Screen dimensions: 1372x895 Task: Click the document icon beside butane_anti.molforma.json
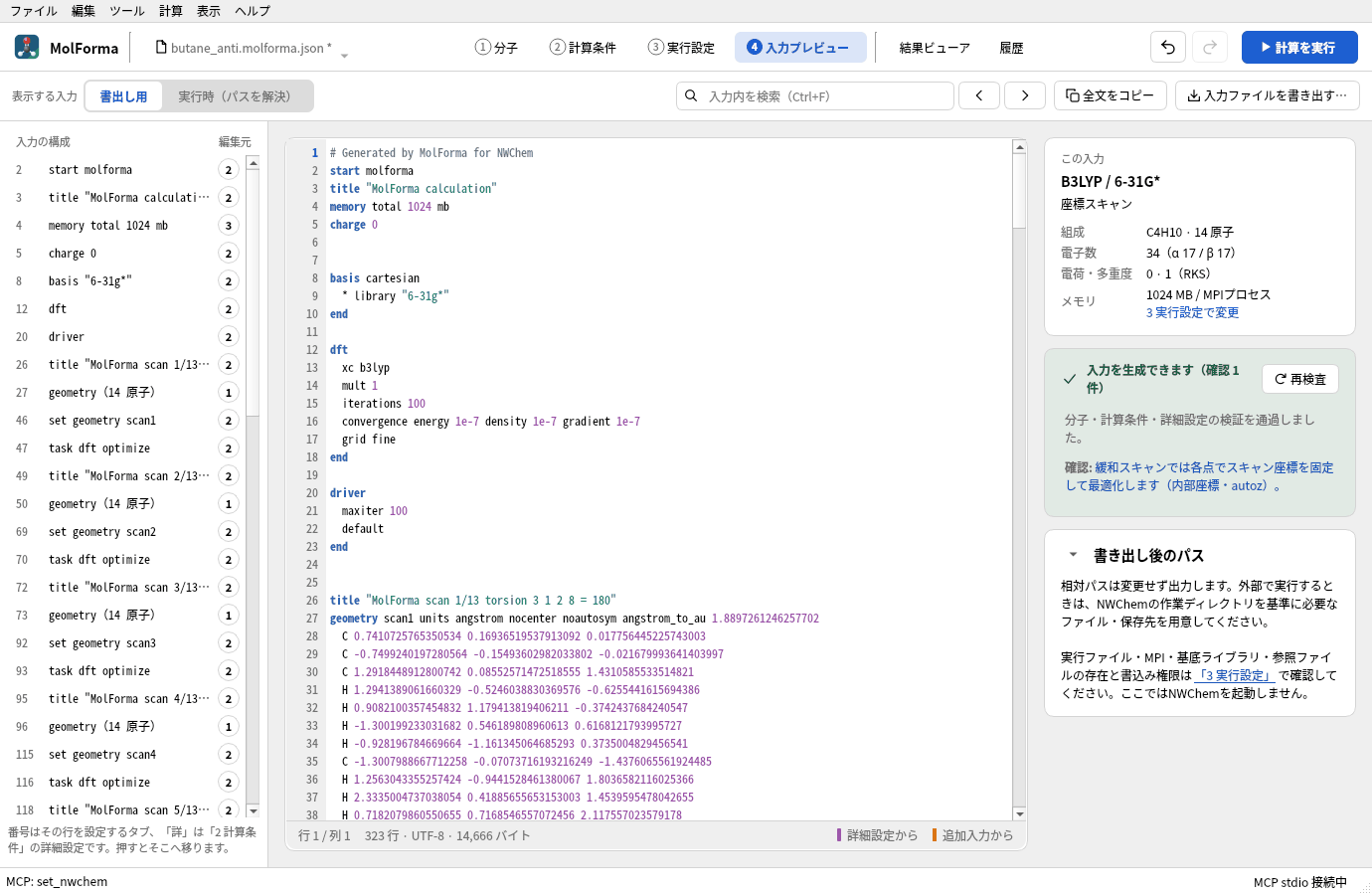click(161, 47)
